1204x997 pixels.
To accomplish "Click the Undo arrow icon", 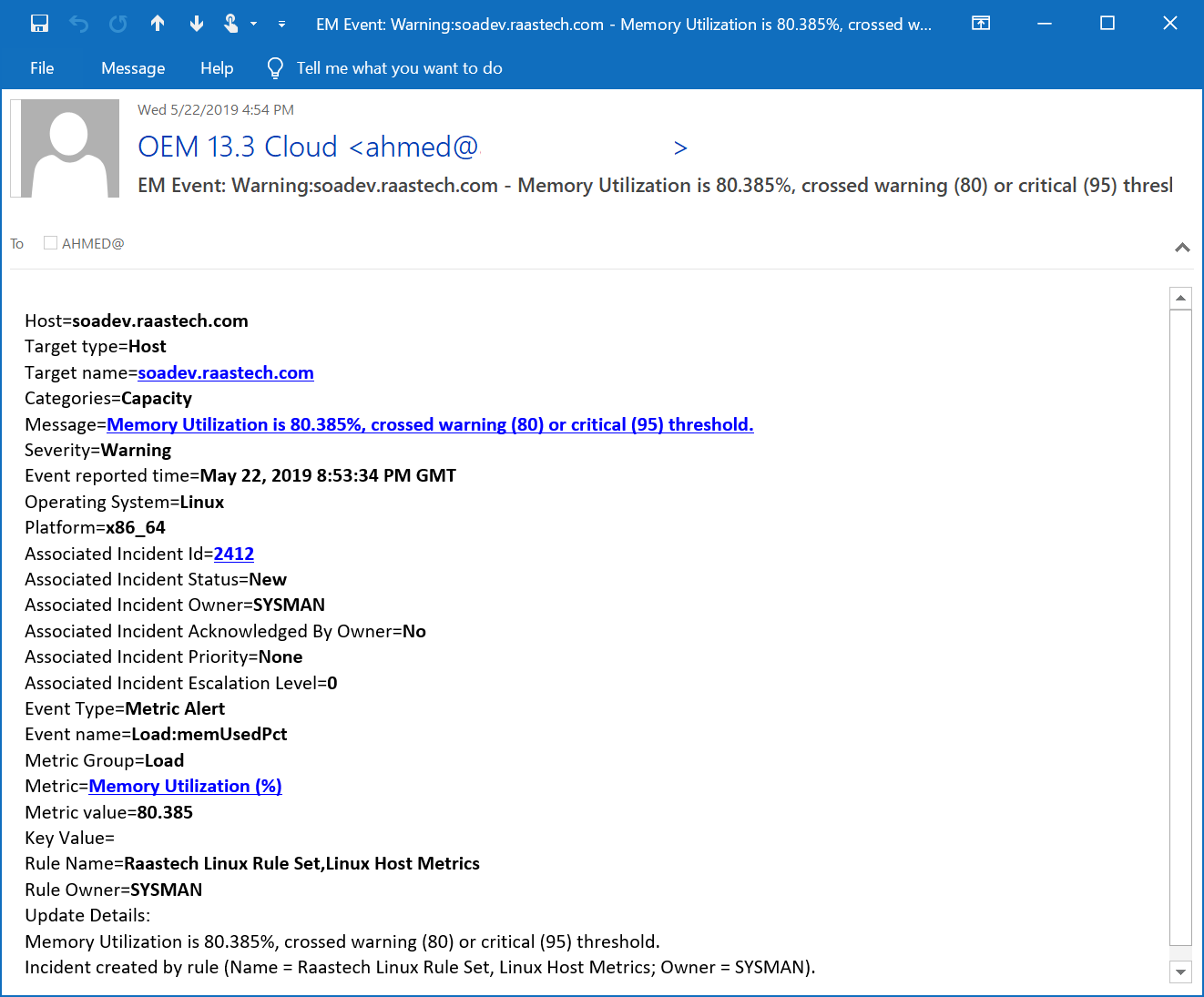I will coord(79,24).
